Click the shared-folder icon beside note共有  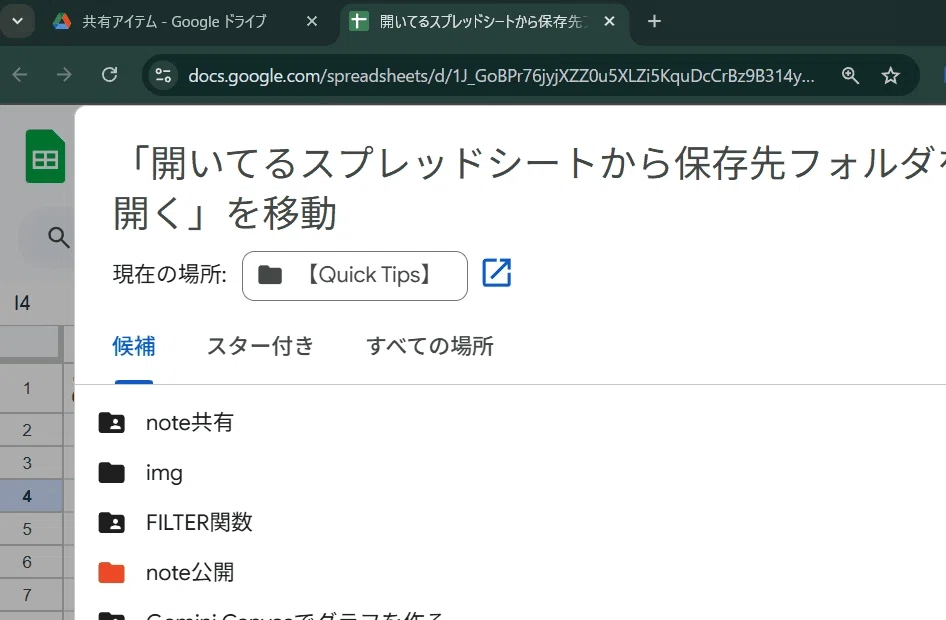(112, 423)
